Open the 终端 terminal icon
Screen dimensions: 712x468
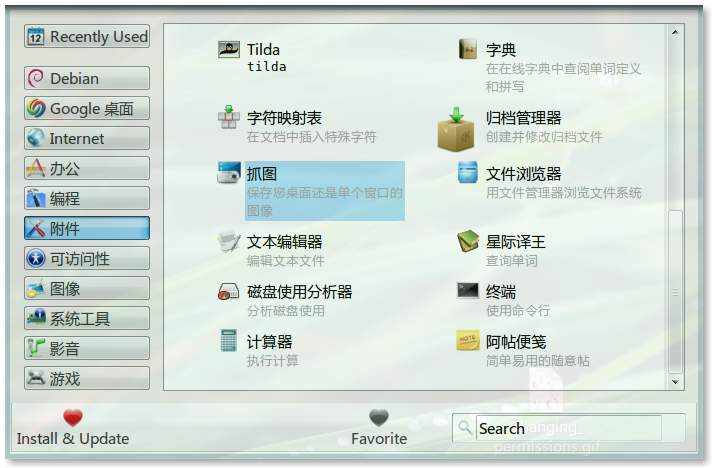468,291
